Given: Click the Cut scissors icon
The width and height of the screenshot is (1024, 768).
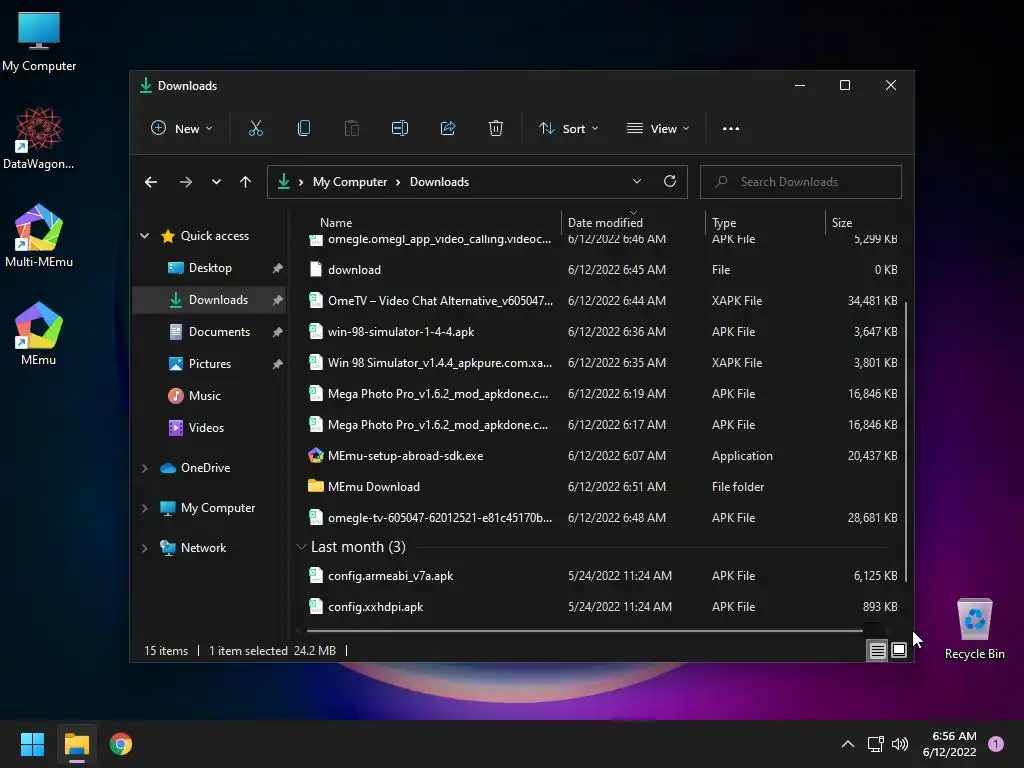Looking at the screenshot, I should point(255,129).
